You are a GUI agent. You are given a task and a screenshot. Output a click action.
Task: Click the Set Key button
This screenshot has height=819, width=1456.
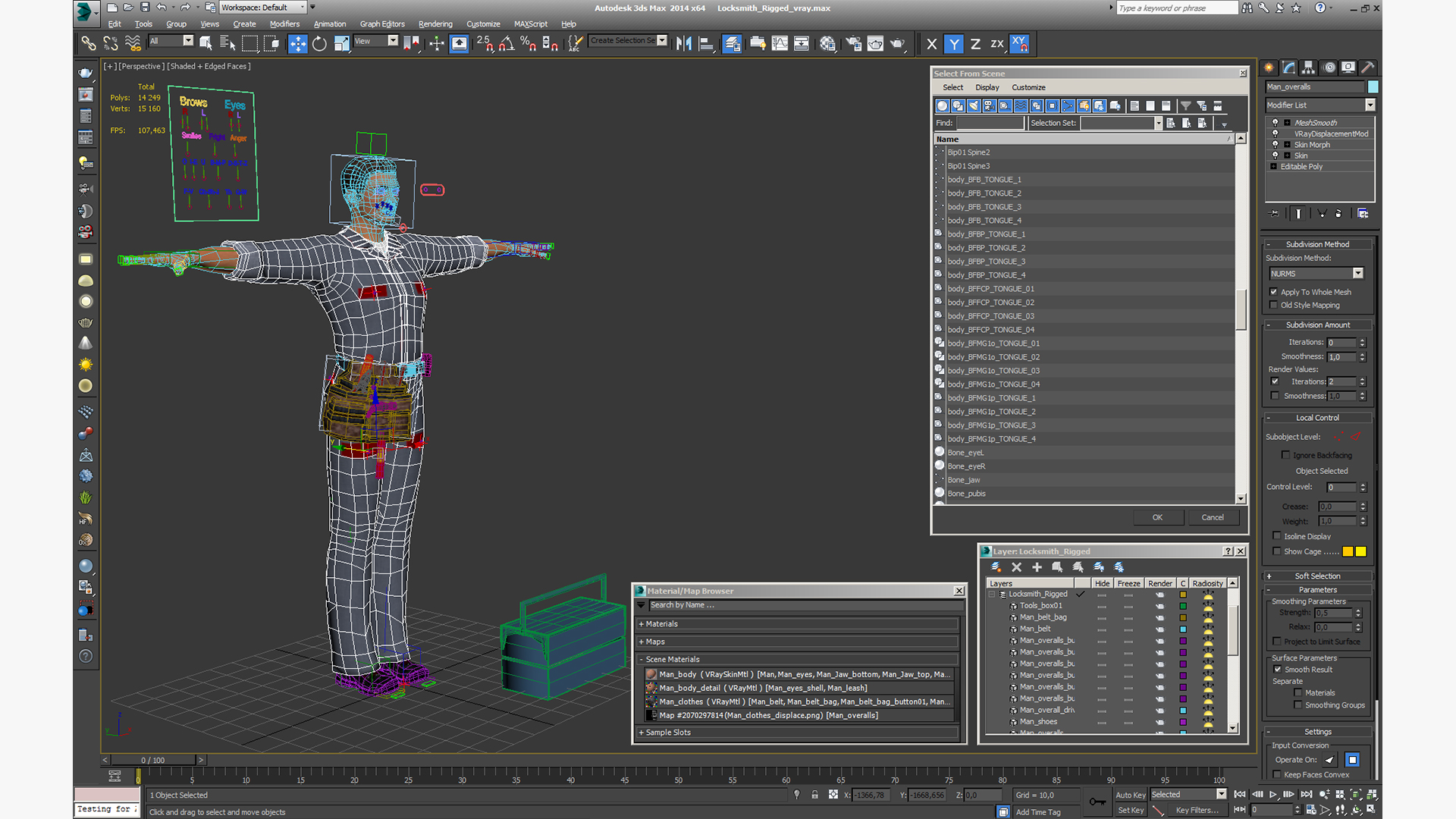(1130, 811)
